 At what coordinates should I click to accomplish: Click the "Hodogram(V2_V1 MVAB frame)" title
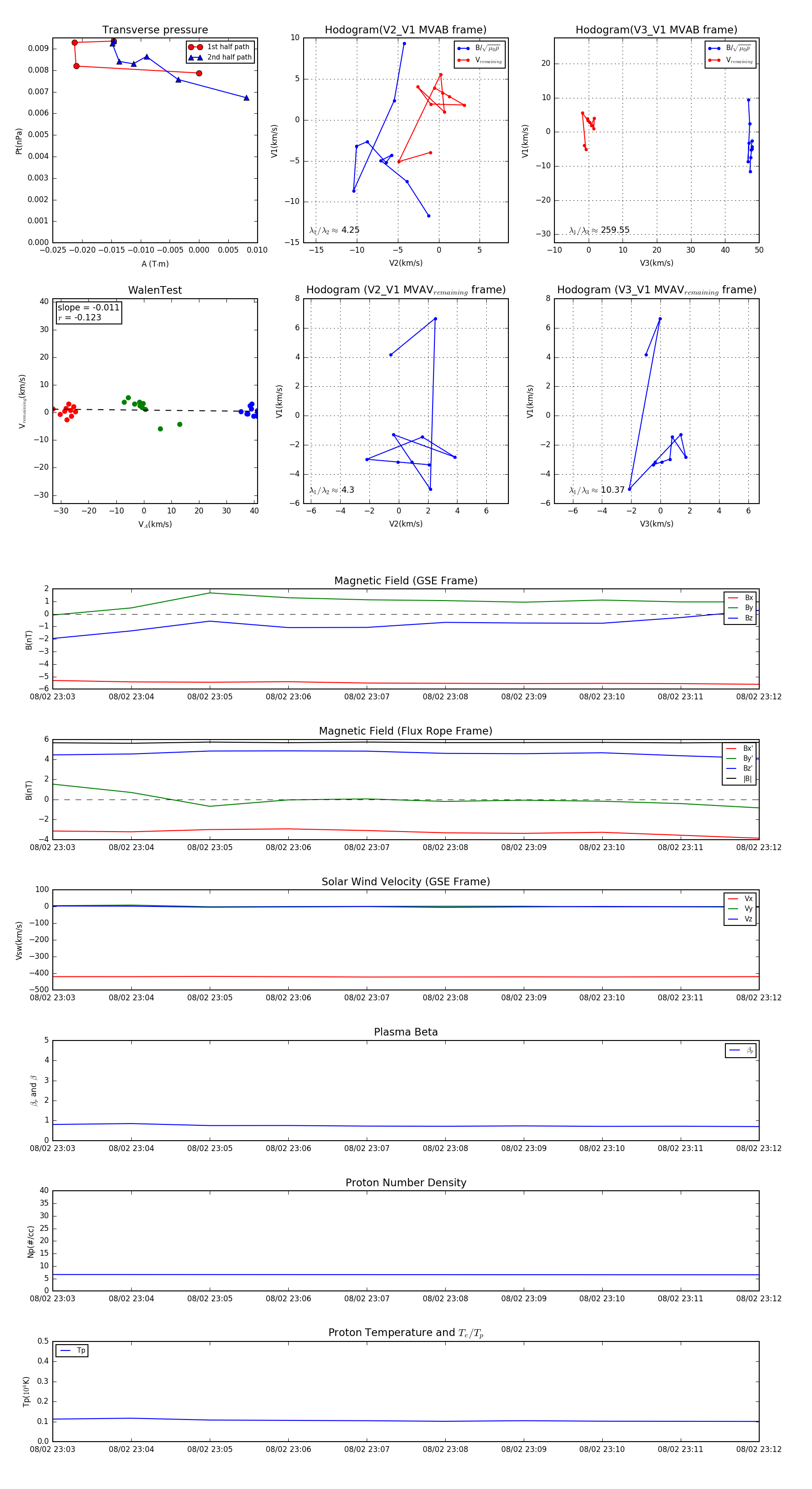pyautogui.click(x=406, y=29)
